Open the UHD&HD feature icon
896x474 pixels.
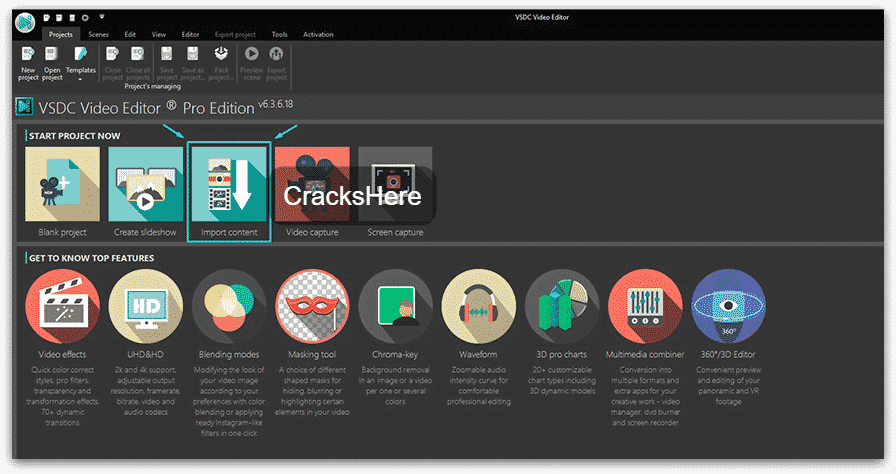click(146, 306)
